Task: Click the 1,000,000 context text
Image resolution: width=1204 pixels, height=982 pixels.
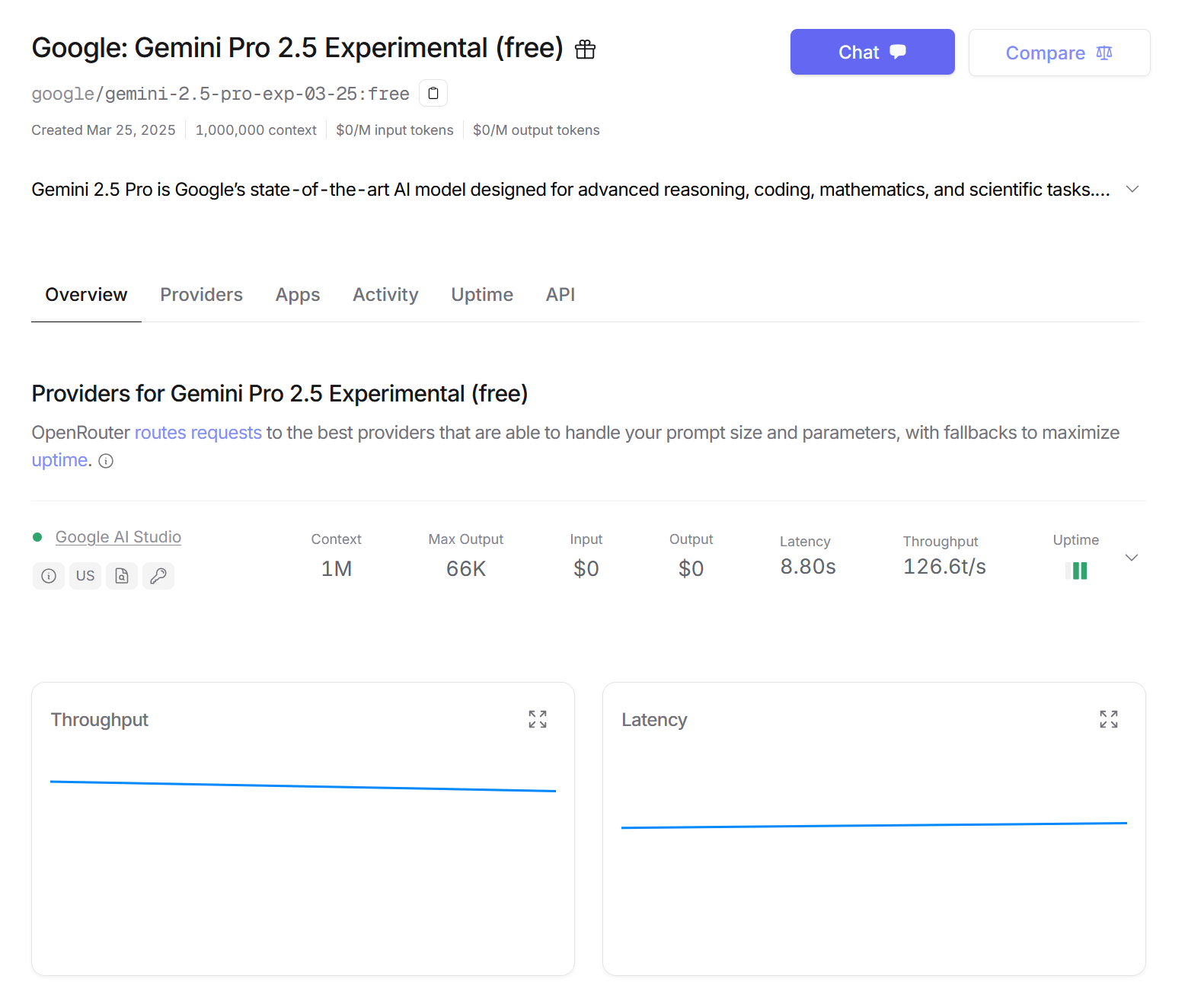Action: (256, 130)
